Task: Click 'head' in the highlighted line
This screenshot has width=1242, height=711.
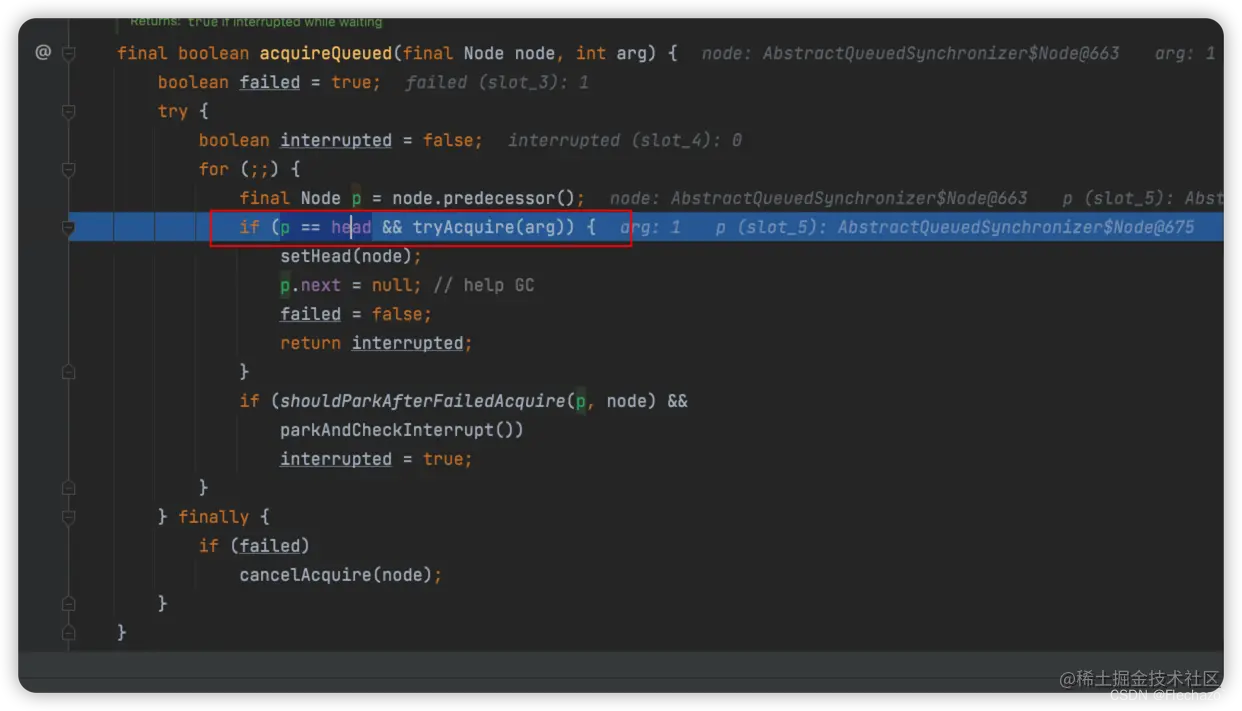Action: (x=351, y=227)
